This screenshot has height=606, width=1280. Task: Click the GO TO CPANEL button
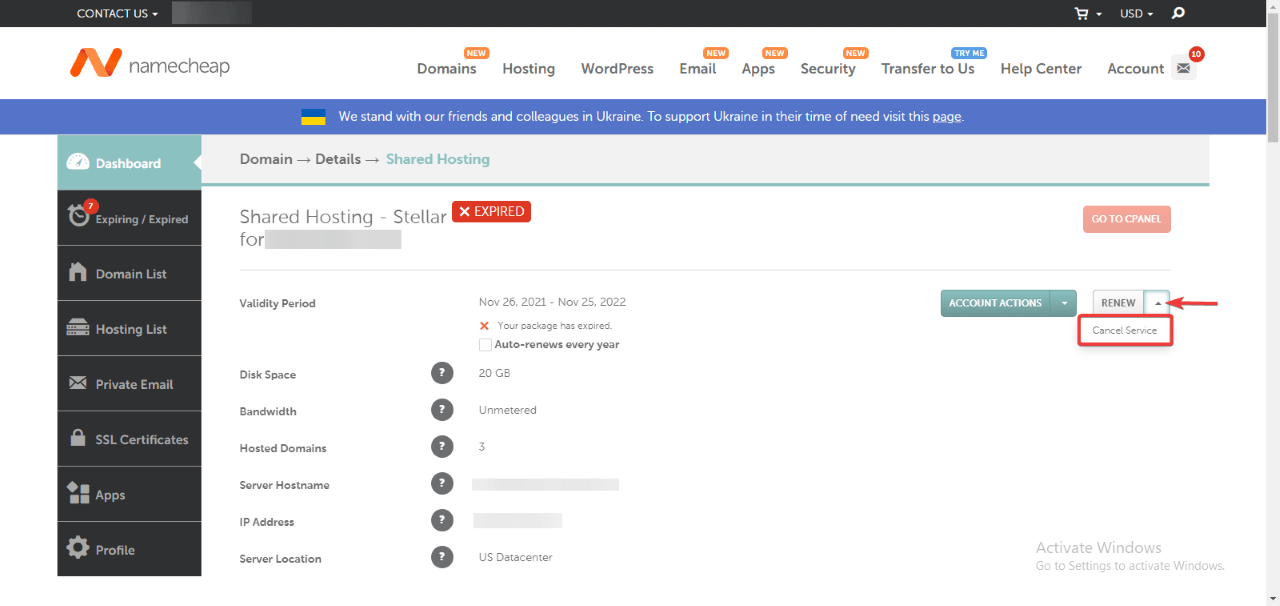1127,219
